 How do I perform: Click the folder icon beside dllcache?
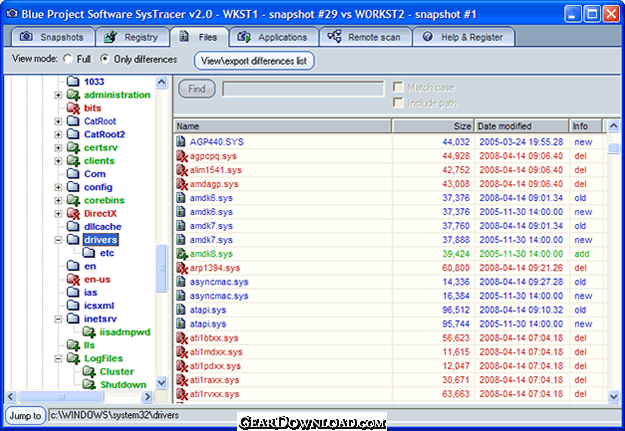(x=73, y=226)
